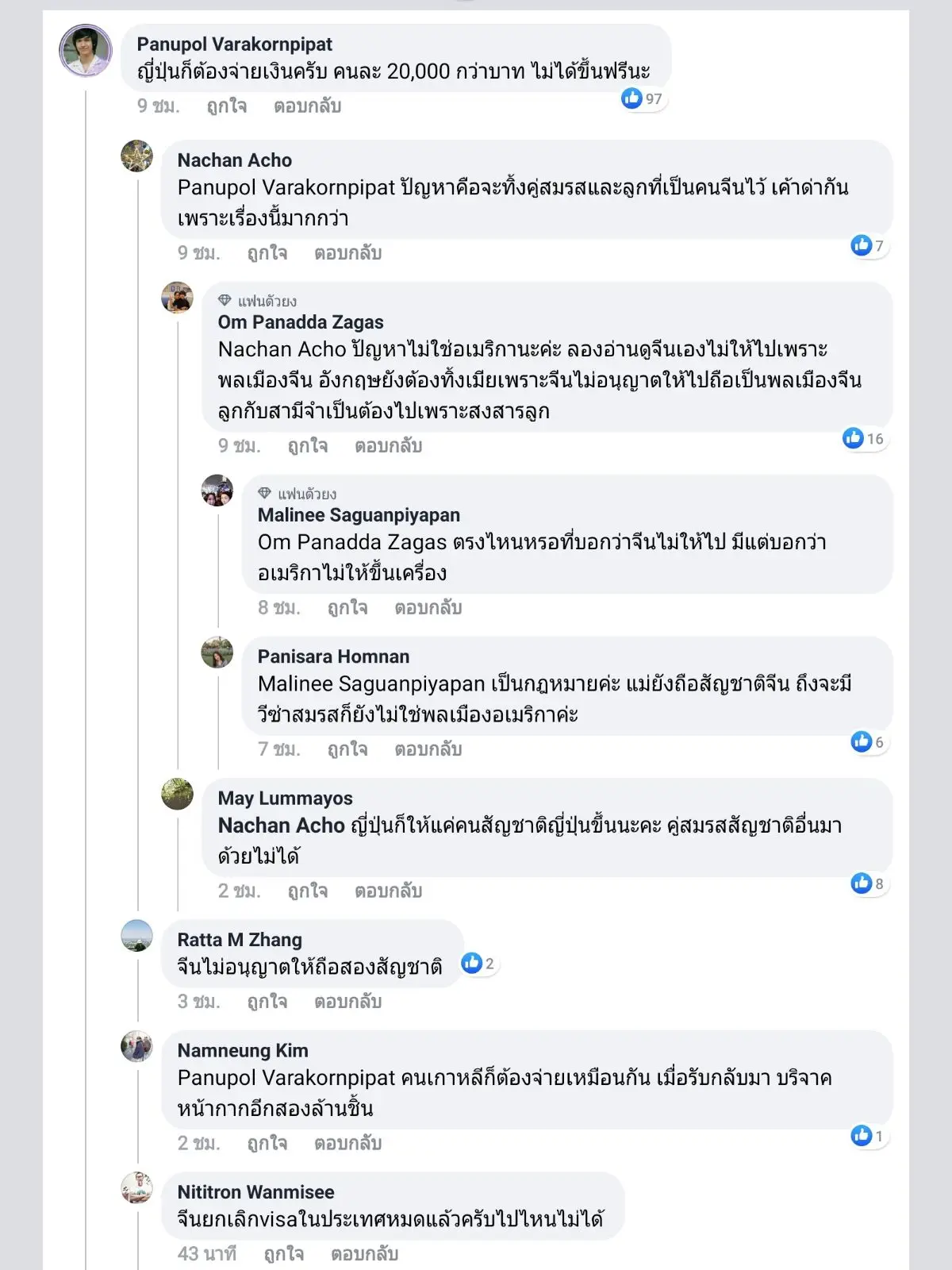Open Panupol Varakornpipat's profile picture
This screenshot has height=1270, width=952.
click(86, 51)
